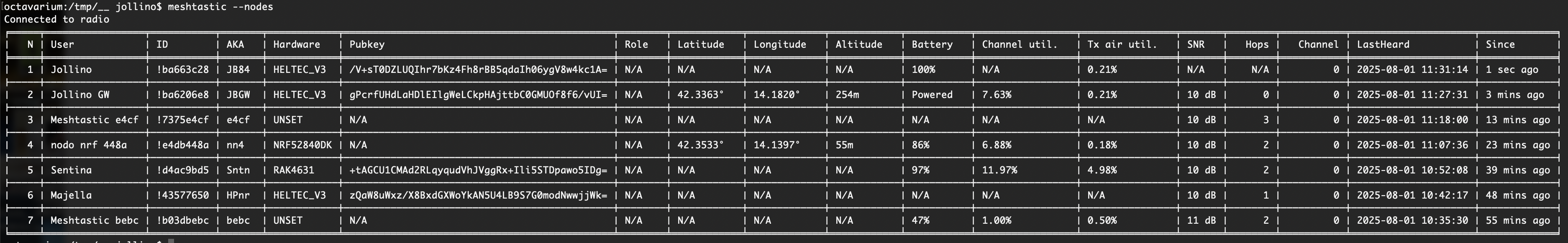This screenshot has width=1568, height=243.
Task: Click the Pubkey column header
Action: click(366, 44)
